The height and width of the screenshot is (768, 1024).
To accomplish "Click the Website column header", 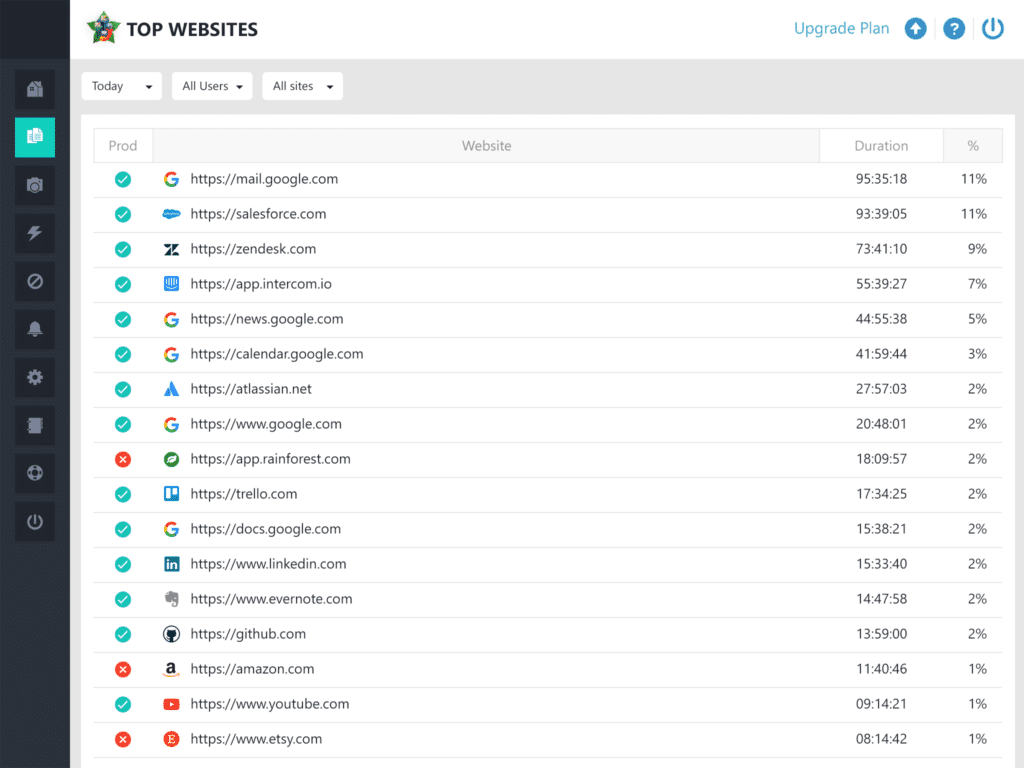I will (486, 146).
